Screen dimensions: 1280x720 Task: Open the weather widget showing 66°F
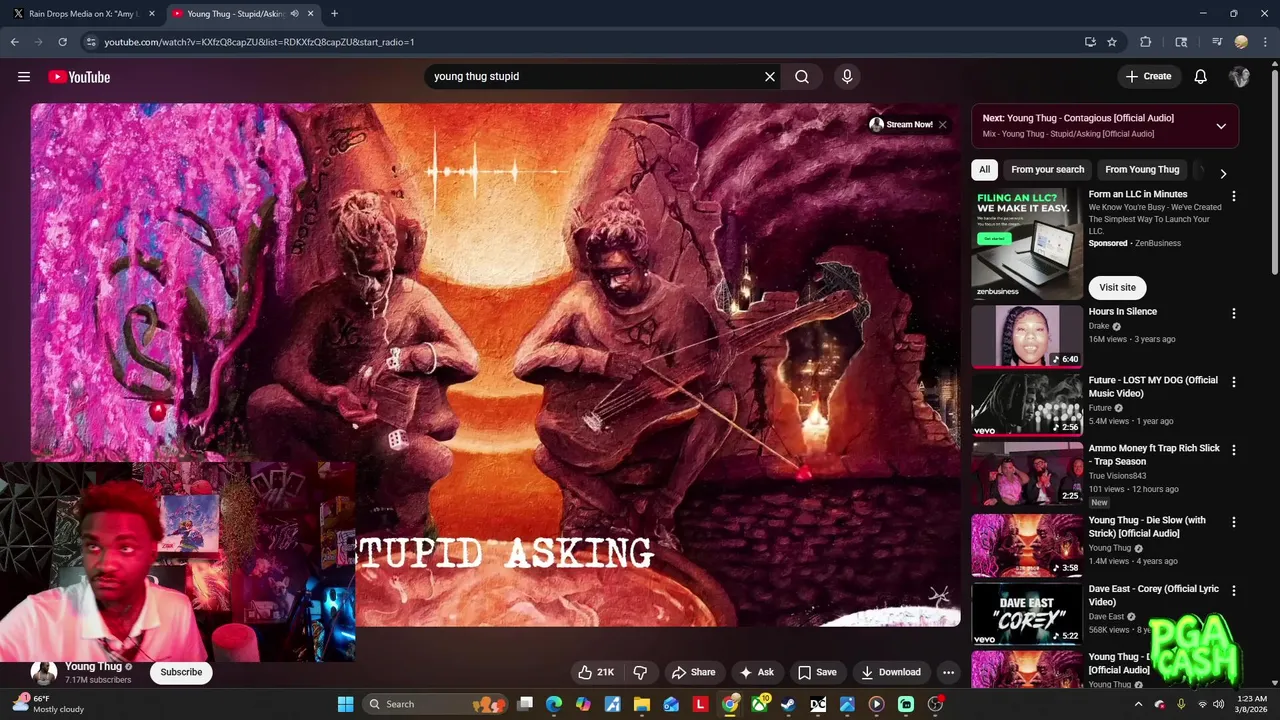(x=48, y=704)
